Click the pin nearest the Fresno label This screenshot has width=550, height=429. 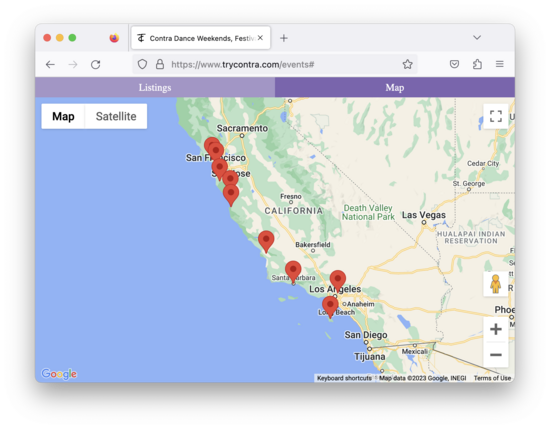click(x=231, y=195)
